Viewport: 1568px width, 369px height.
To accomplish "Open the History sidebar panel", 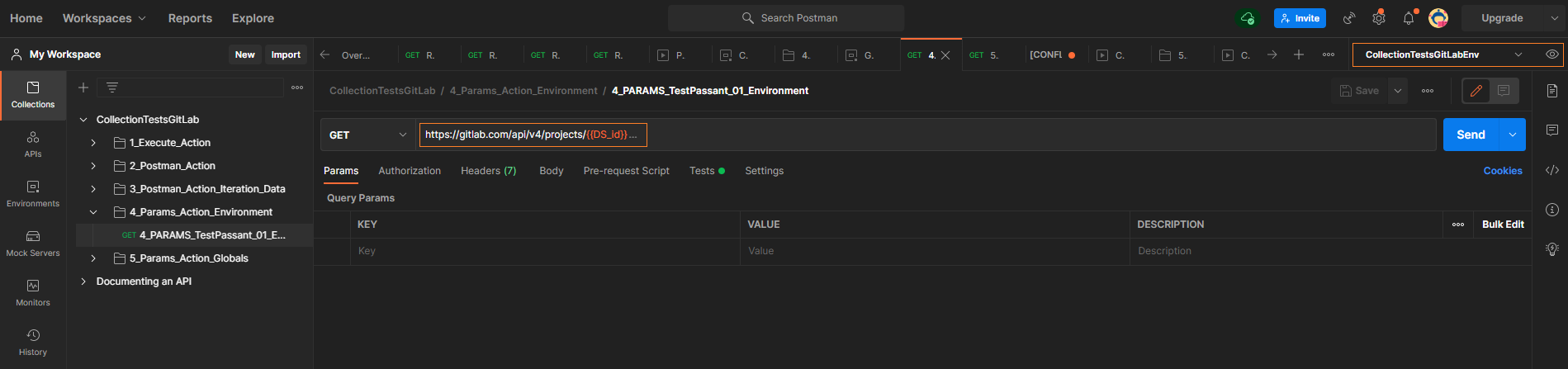I will [33, 343].
